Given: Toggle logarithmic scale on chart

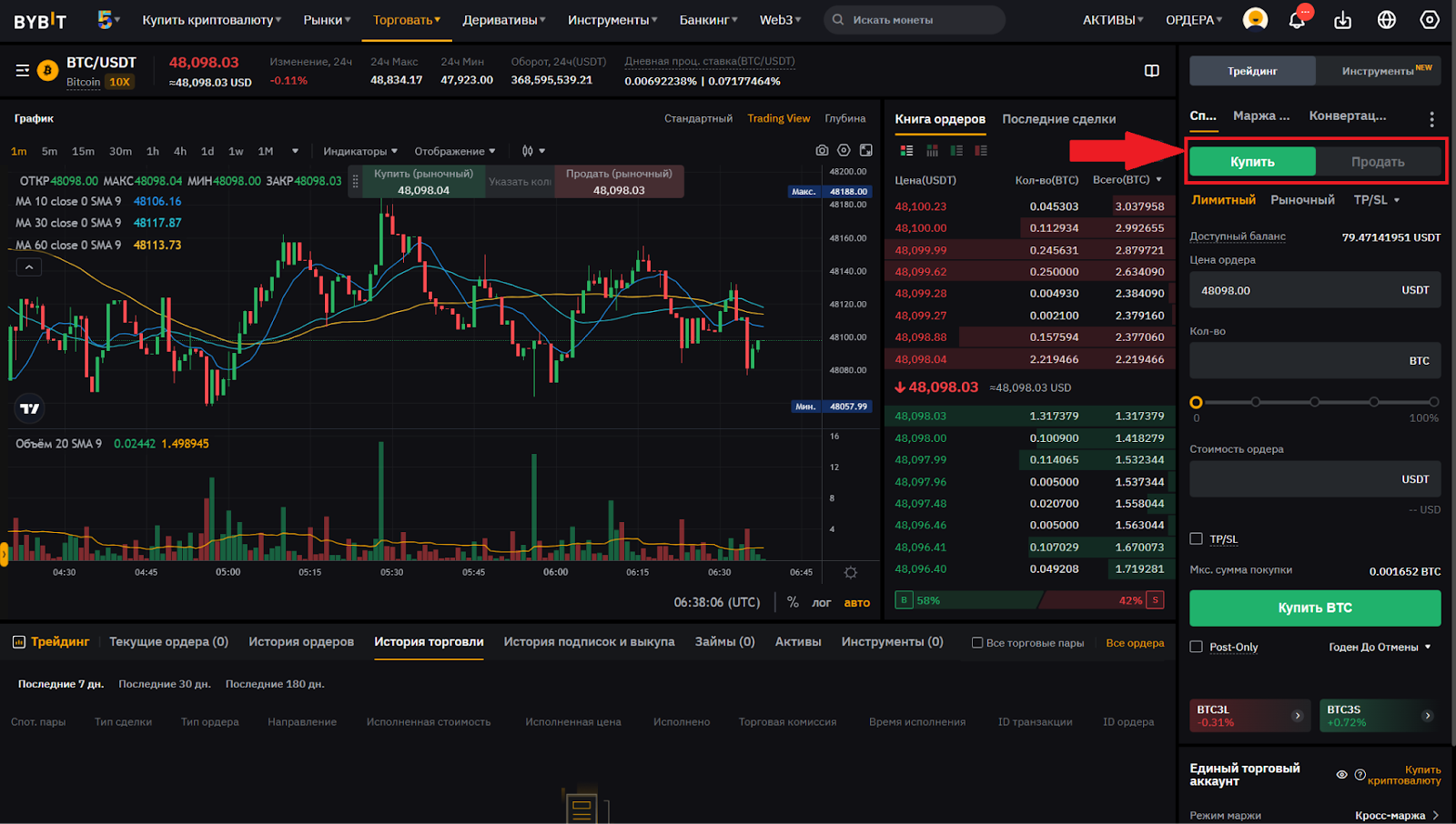Looking at the screenshot, I should (x=821, y=602).
